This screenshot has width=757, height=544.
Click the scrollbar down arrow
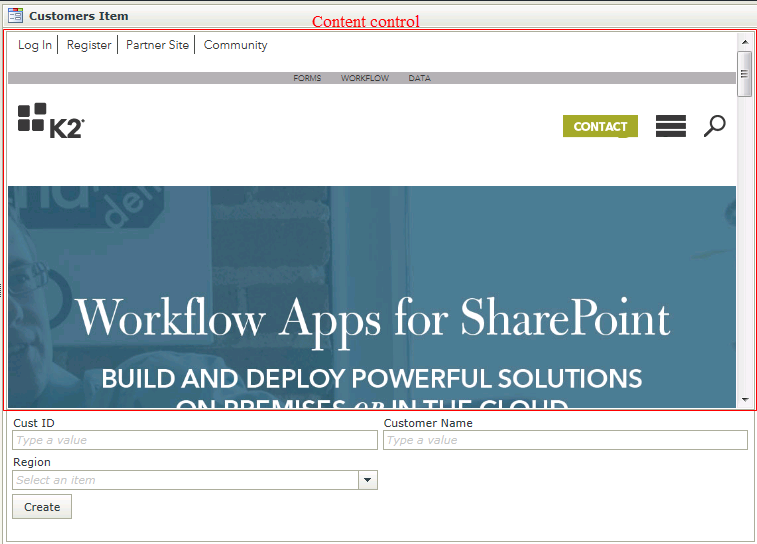tap(745, 400)
